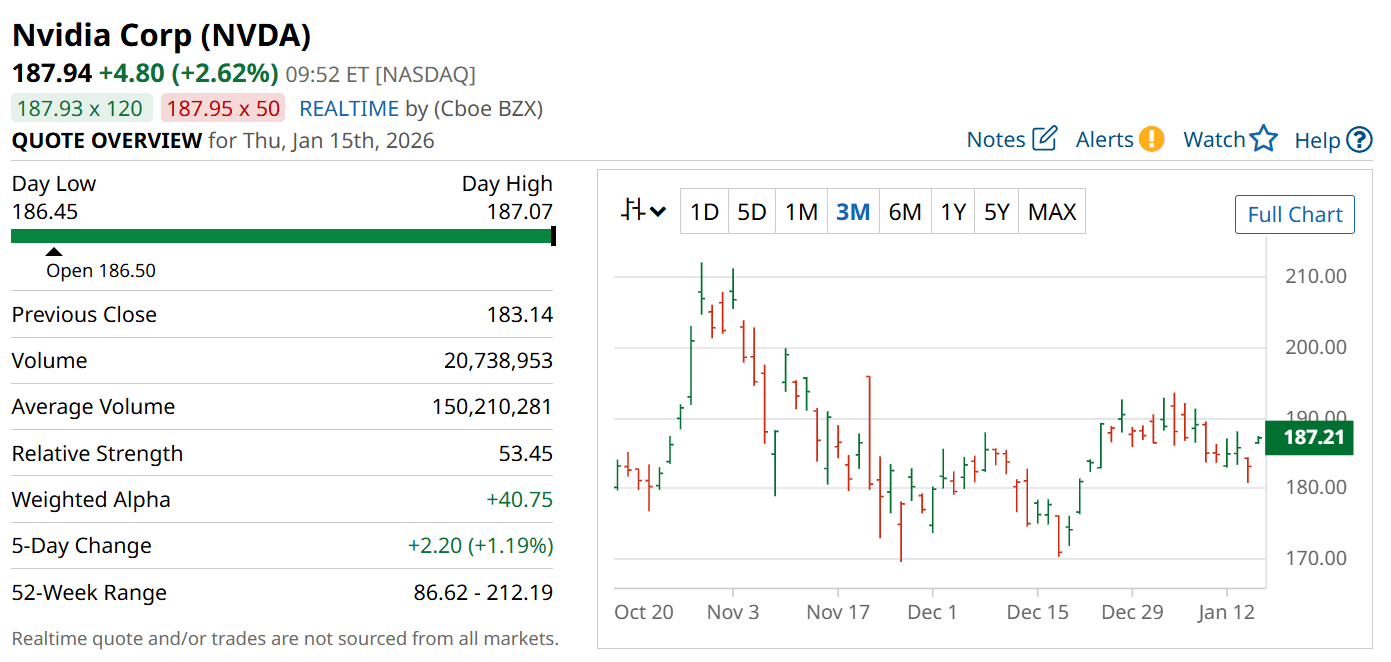Select the MAX chart range
Screen dimensions: 1391x662
coord(1052,212)
